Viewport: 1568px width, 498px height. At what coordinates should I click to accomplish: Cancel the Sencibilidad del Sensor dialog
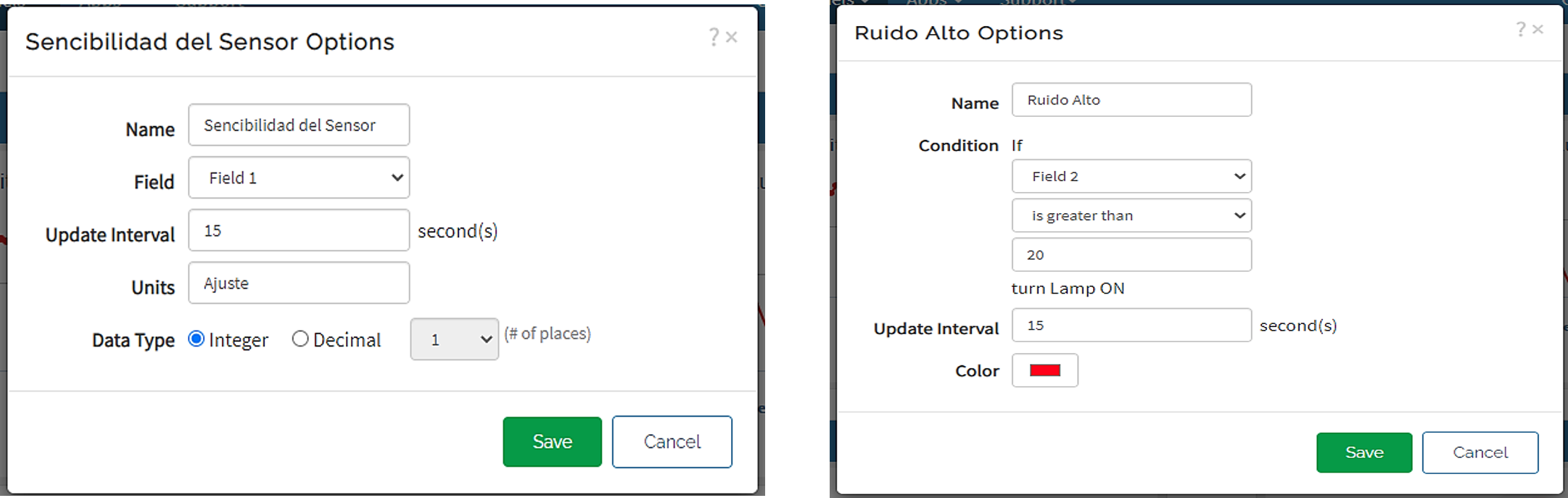pos(672,441)
